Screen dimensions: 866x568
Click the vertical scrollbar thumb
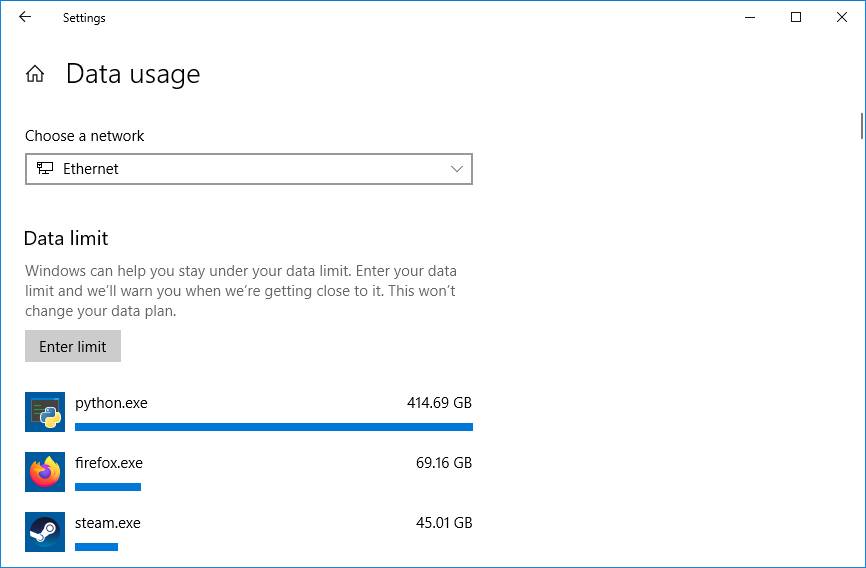click(861, 125)
